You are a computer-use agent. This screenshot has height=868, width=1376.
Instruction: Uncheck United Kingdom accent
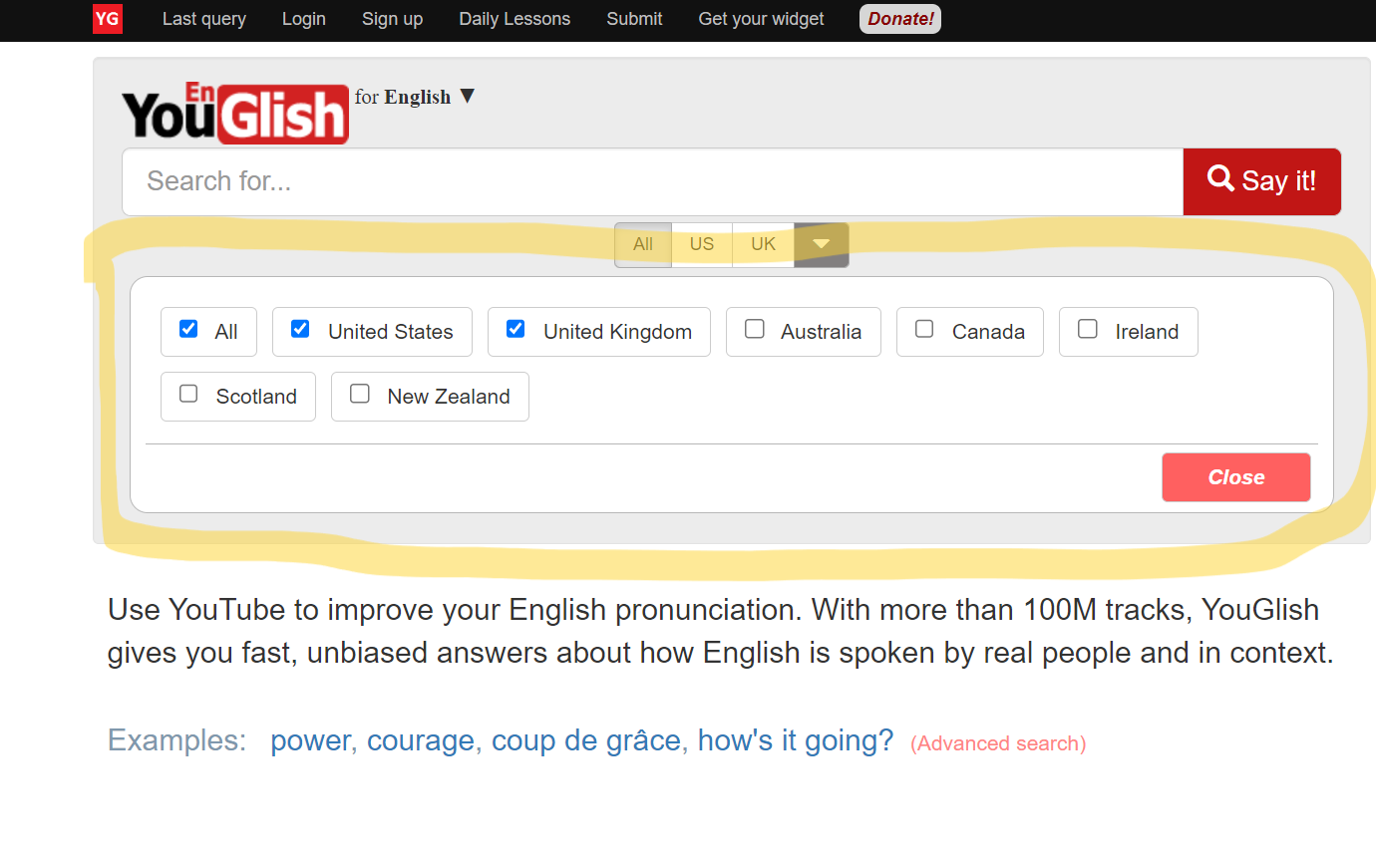point(515,327)
